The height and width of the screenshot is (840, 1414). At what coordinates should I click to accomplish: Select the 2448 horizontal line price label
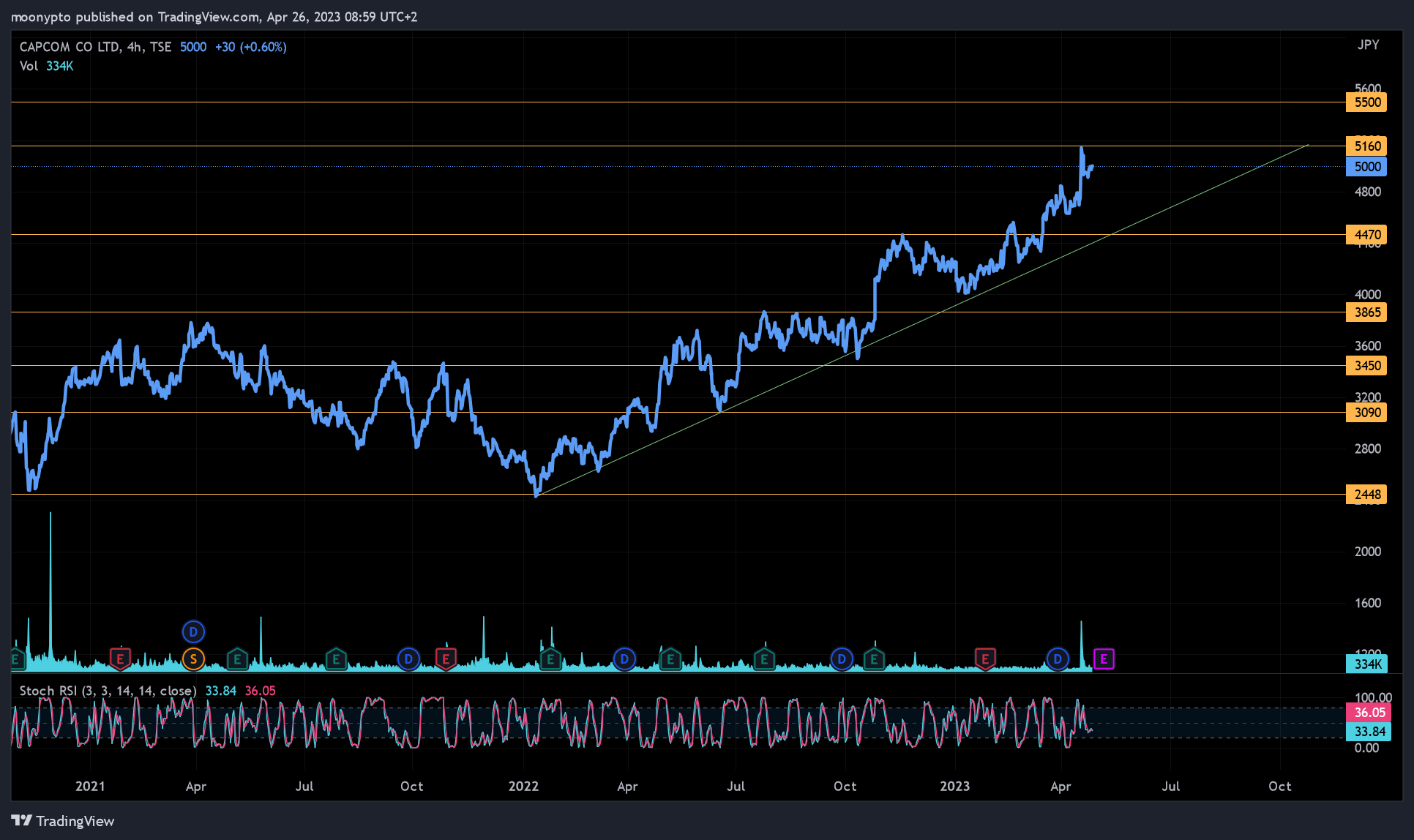pyautogui.click(x=1366, y=495)
